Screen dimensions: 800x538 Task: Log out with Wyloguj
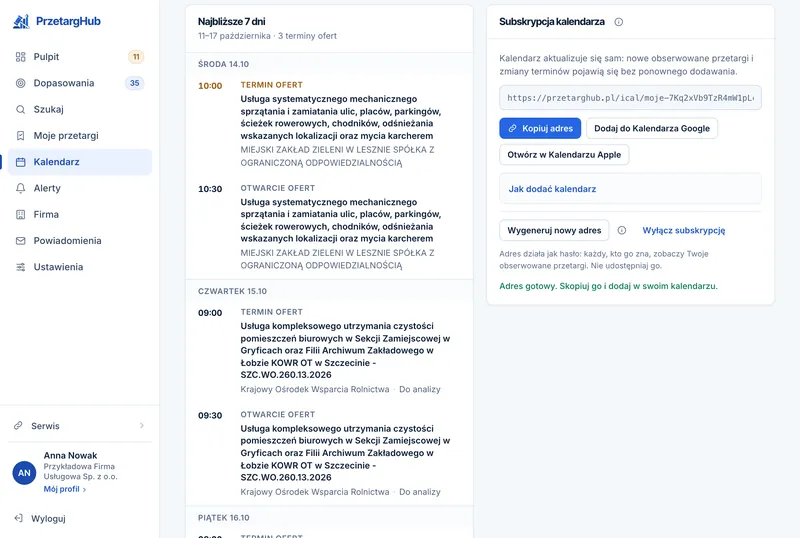(x=48, y=519)
